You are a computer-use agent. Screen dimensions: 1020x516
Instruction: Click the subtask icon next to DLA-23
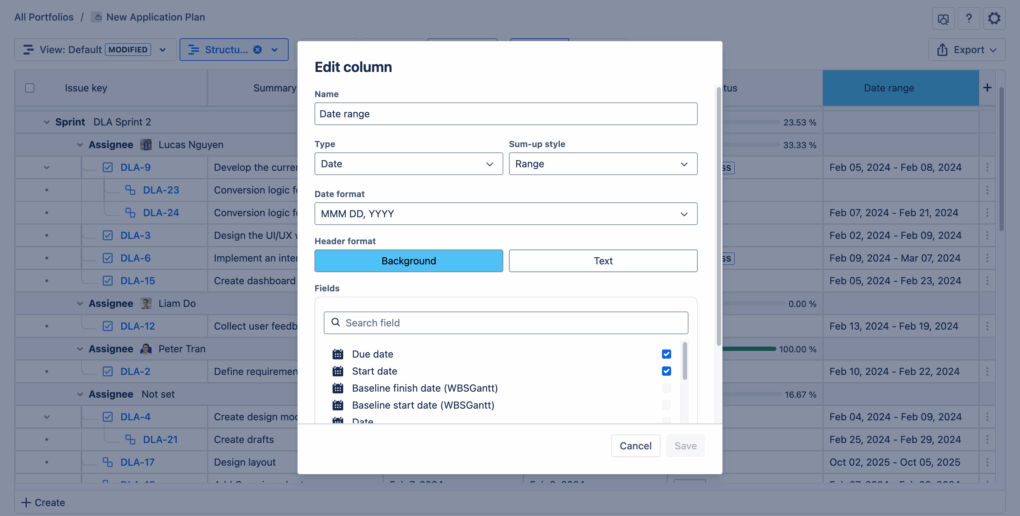(x=130, y=190)
